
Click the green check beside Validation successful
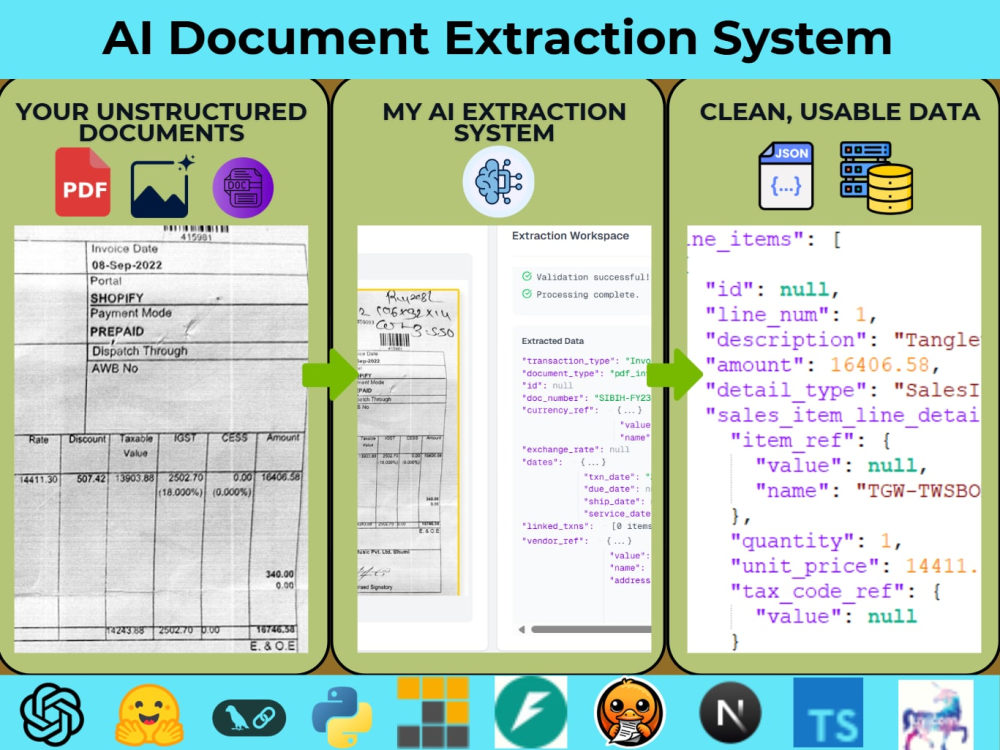pos(527,276)
